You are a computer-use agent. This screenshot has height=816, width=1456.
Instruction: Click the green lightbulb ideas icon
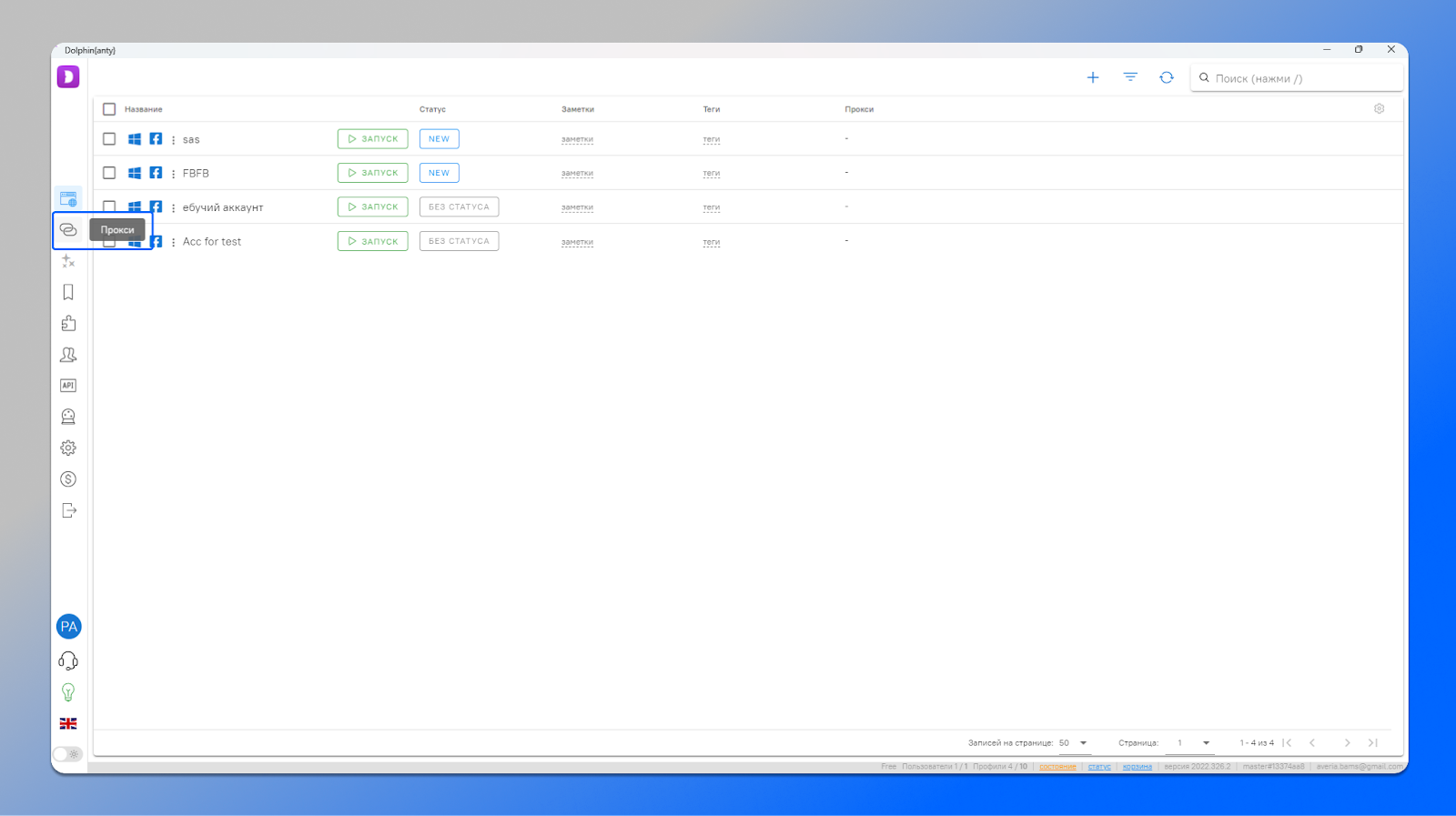point(68,692)
